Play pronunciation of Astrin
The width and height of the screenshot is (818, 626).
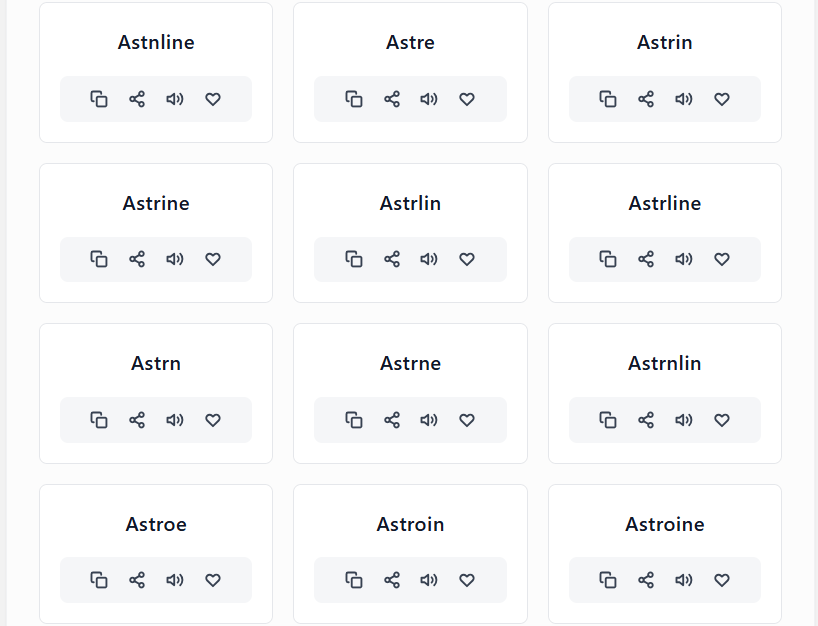click(684, 99)
